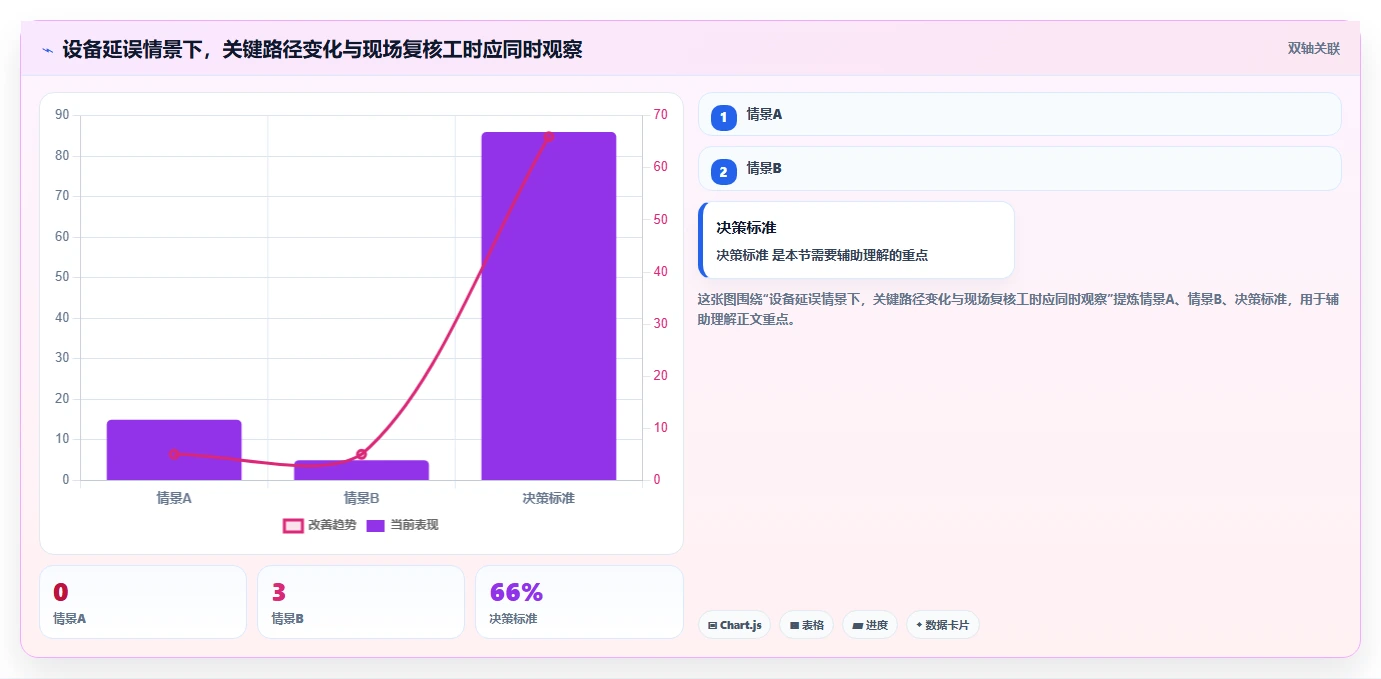The height and width of the screenshot is (679, 1381).
Task: Click the 进度 tag
Action: (x=870, y=625)
